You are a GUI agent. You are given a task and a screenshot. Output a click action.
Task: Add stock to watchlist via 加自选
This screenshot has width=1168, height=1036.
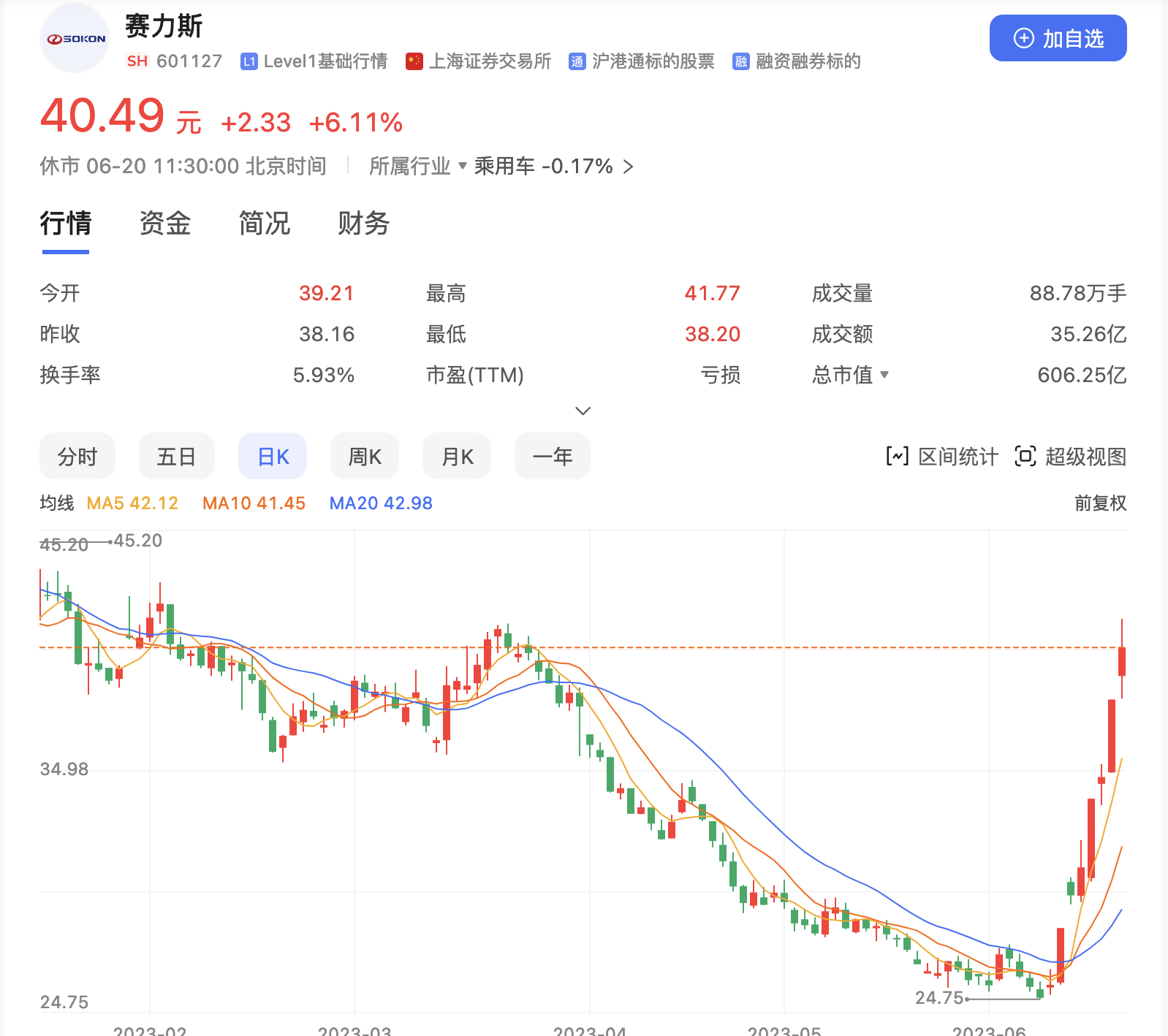click(1058, 38)
